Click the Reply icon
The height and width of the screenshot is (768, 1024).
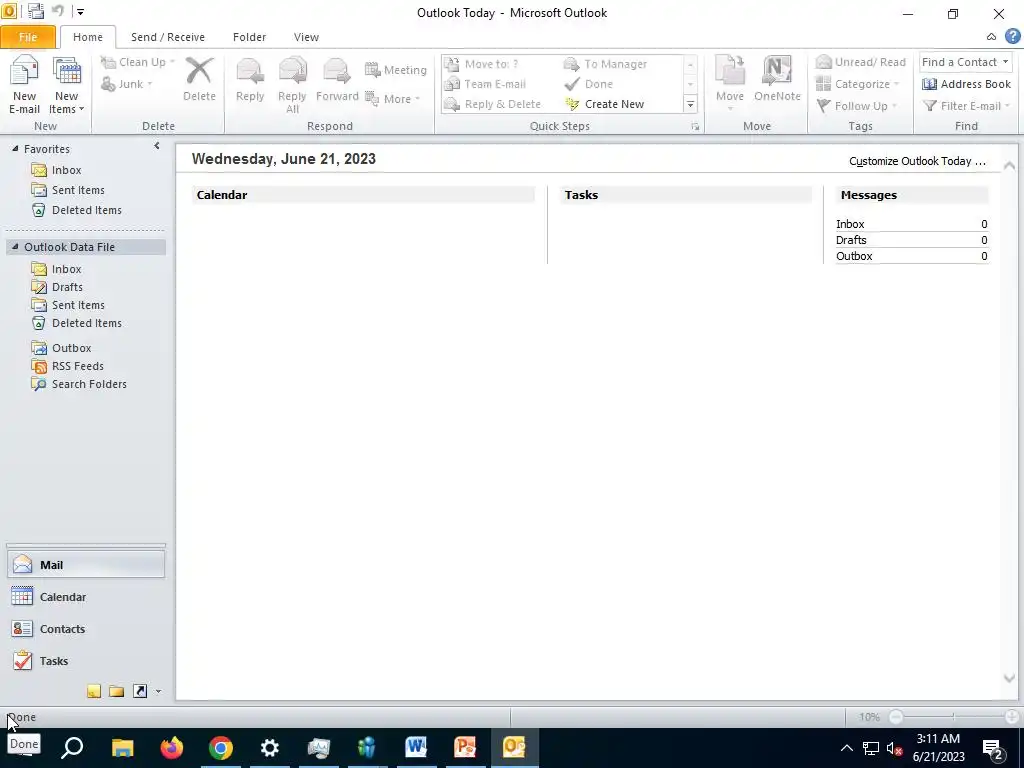pos(249,79)
